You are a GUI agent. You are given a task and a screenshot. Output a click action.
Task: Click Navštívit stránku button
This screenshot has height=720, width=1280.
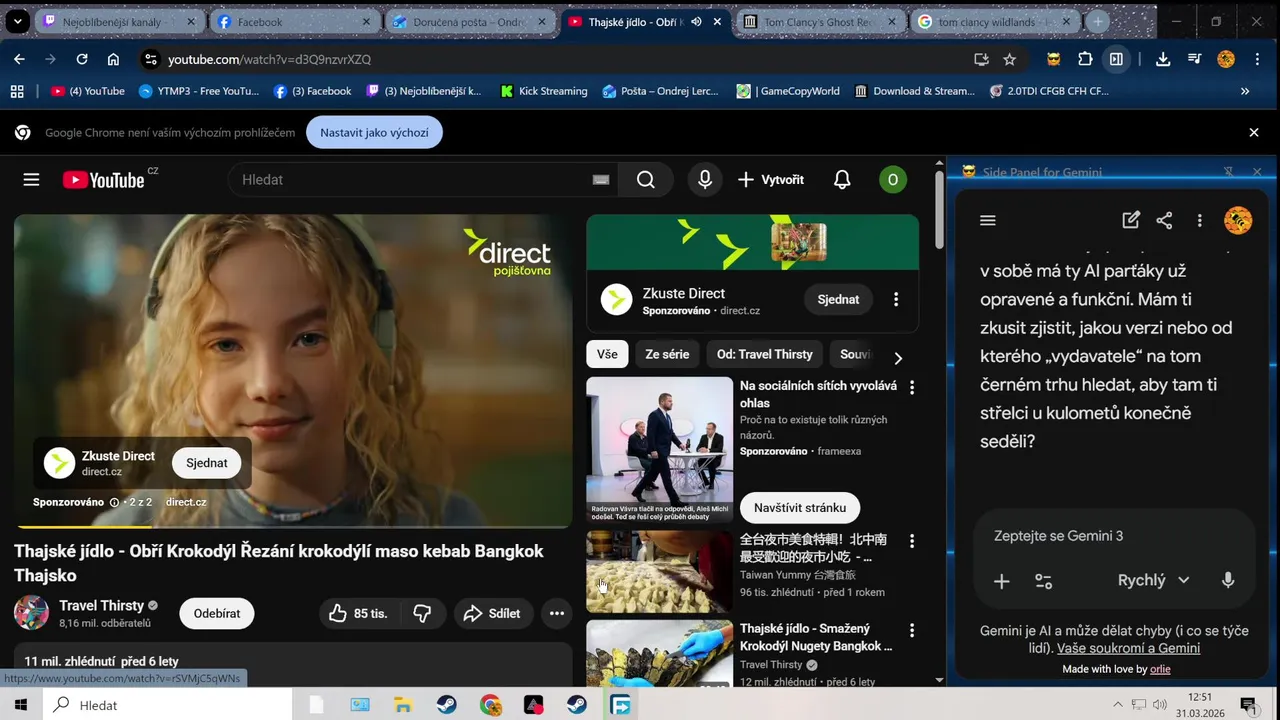tap(800, 508)
